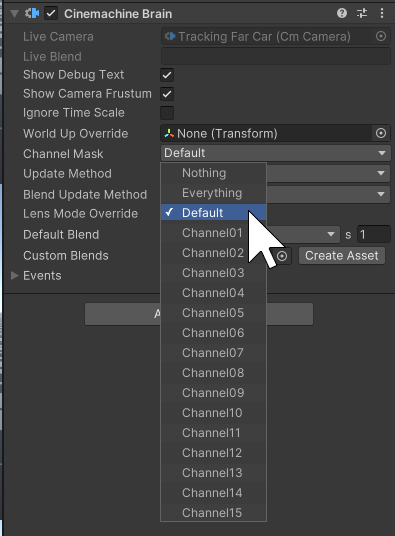Click the Custom Blends label
395x536 pixels.
pos(66,256)
